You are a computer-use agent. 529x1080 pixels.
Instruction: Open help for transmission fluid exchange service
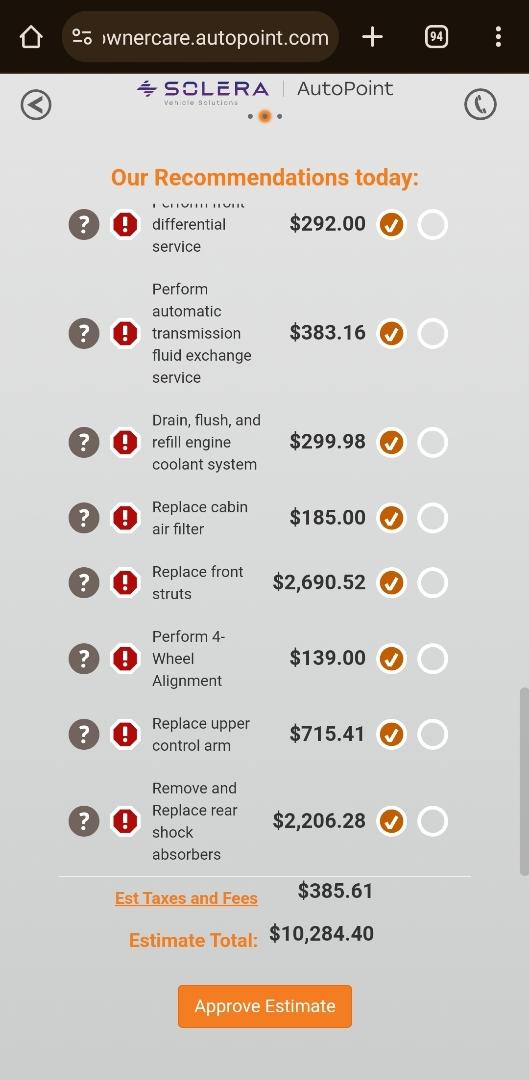coord(84,333)
